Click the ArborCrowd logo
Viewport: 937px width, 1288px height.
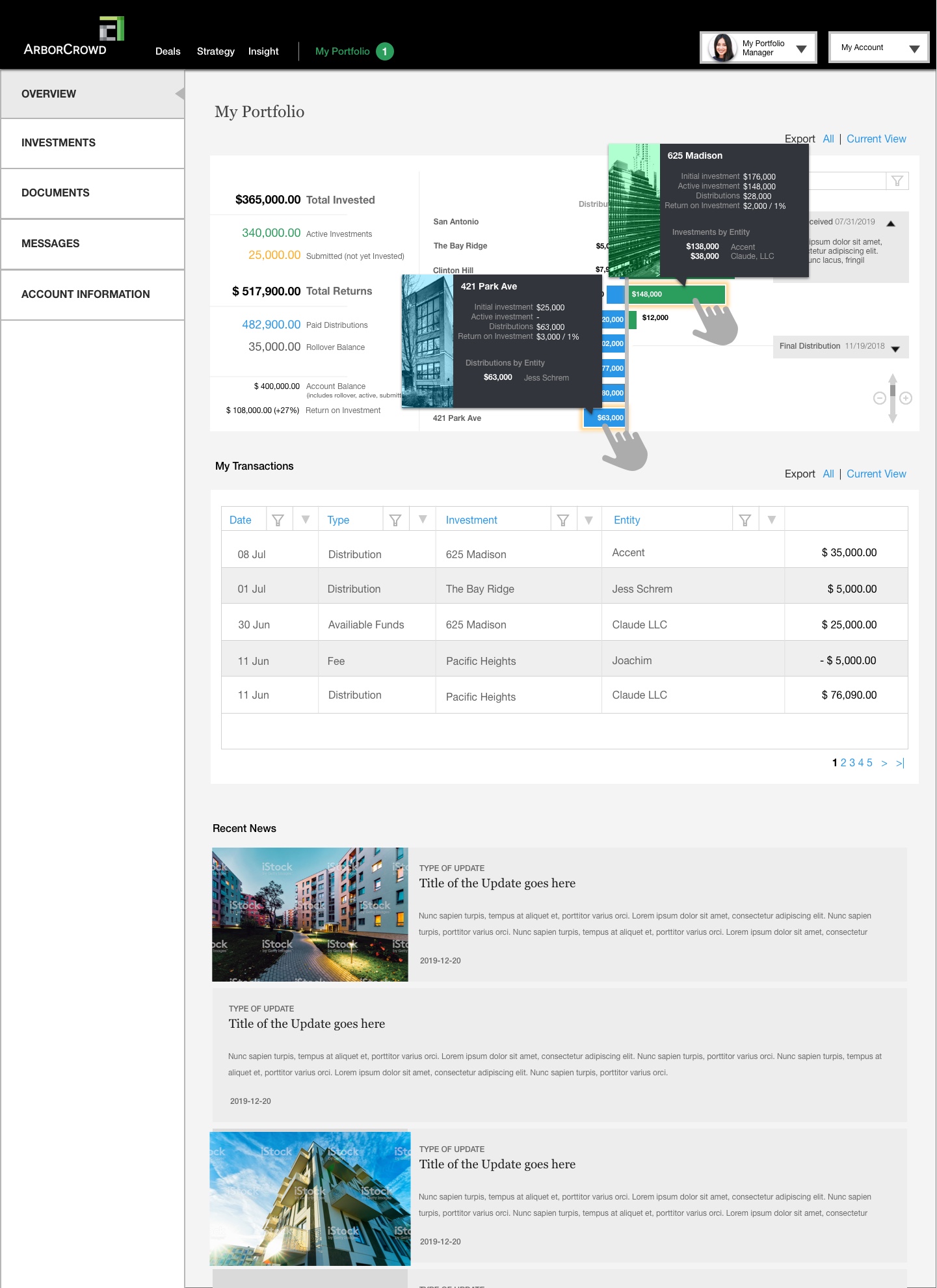73,37
